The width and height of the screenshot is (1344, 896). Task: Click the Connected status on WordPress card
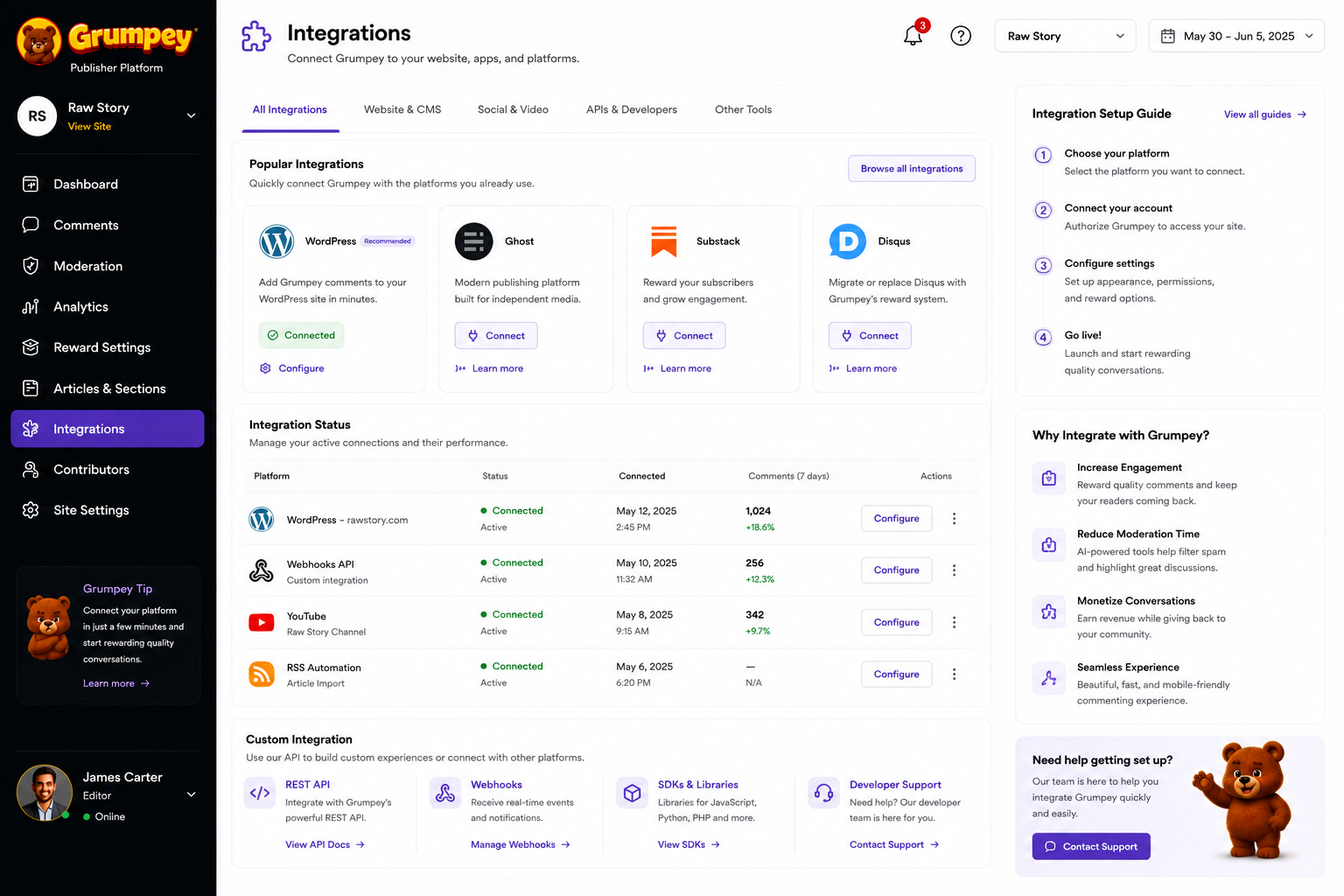[x=301, y=335]
